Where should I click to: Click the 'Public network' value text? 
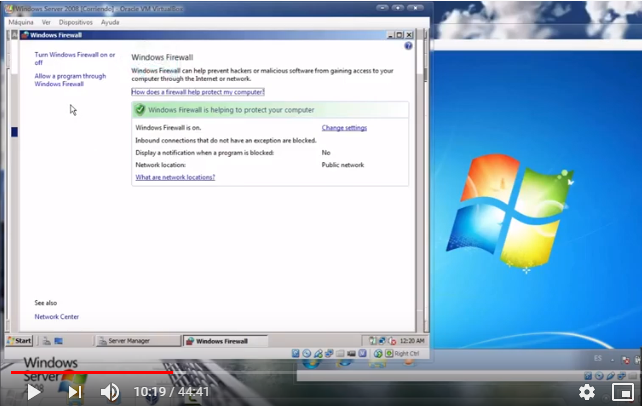click(x=343, y=165)
